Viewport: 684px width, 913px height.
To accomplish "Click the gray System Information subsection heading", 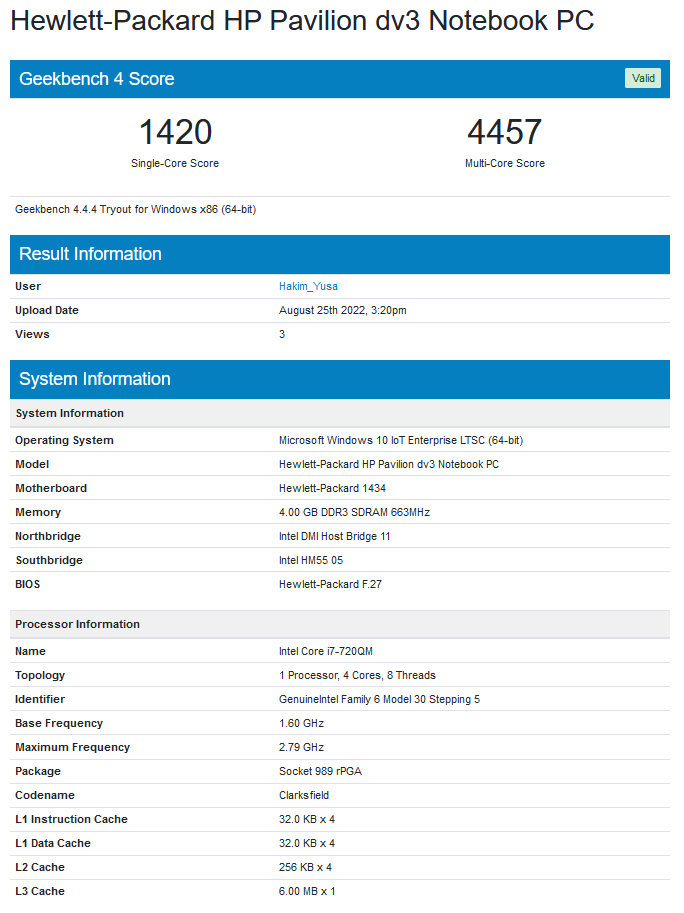I will pos(340,413).
